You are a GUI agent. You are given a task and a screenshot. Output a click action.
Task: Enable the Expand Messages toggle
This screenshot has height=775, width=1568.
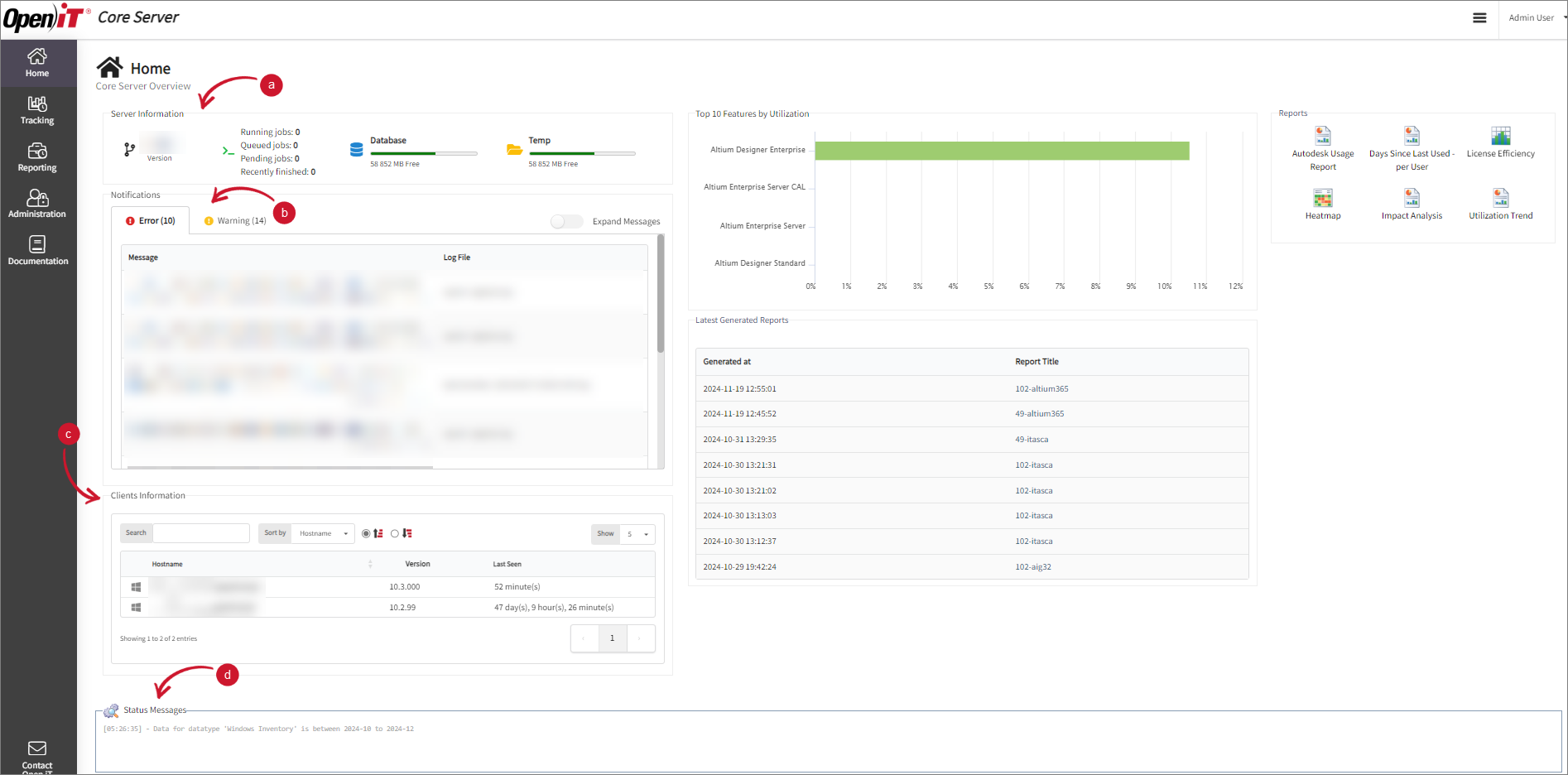point(566,221)
